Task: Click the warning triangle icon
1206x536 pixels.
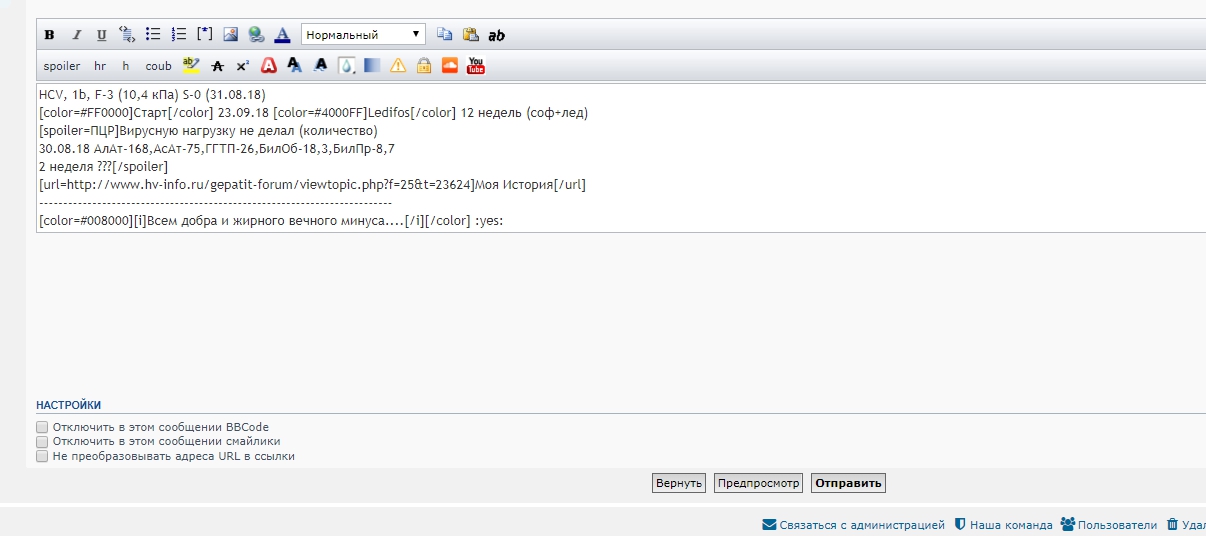Action: (398, 66)
